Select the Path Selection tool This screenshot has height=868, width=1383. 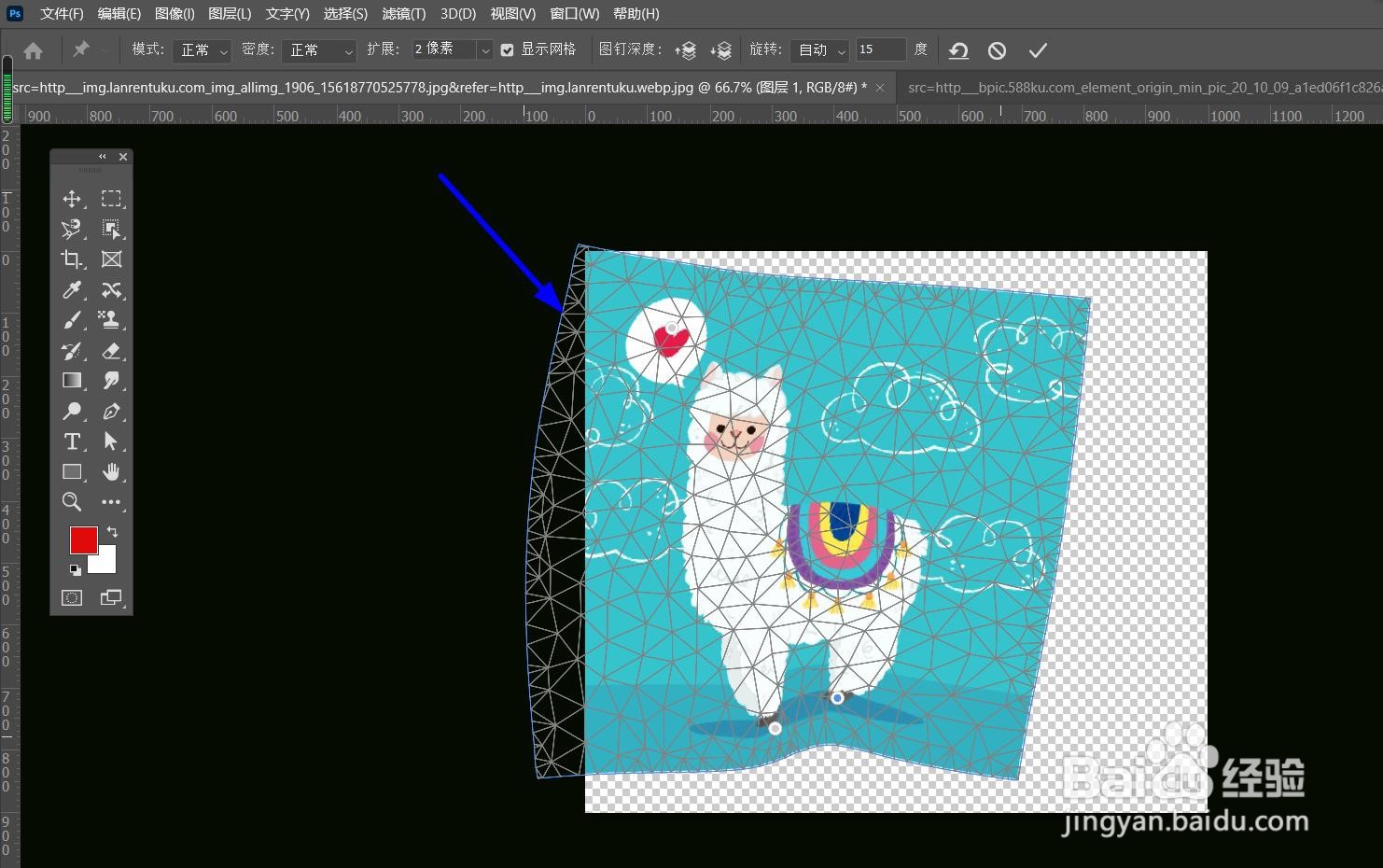coord(111,441)
